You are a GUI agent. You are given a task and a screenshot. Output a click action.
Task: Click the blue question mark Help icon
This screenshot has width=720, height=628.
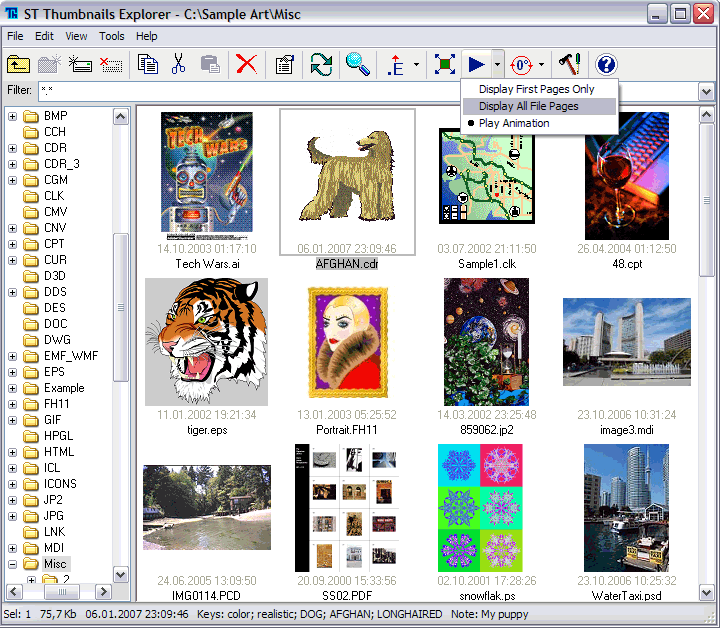[606, 65]
